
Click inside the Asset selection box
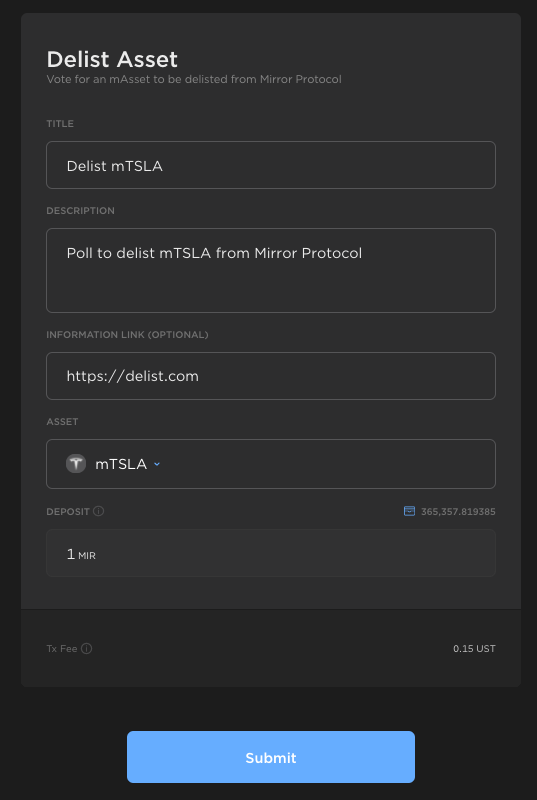point(271,464)
